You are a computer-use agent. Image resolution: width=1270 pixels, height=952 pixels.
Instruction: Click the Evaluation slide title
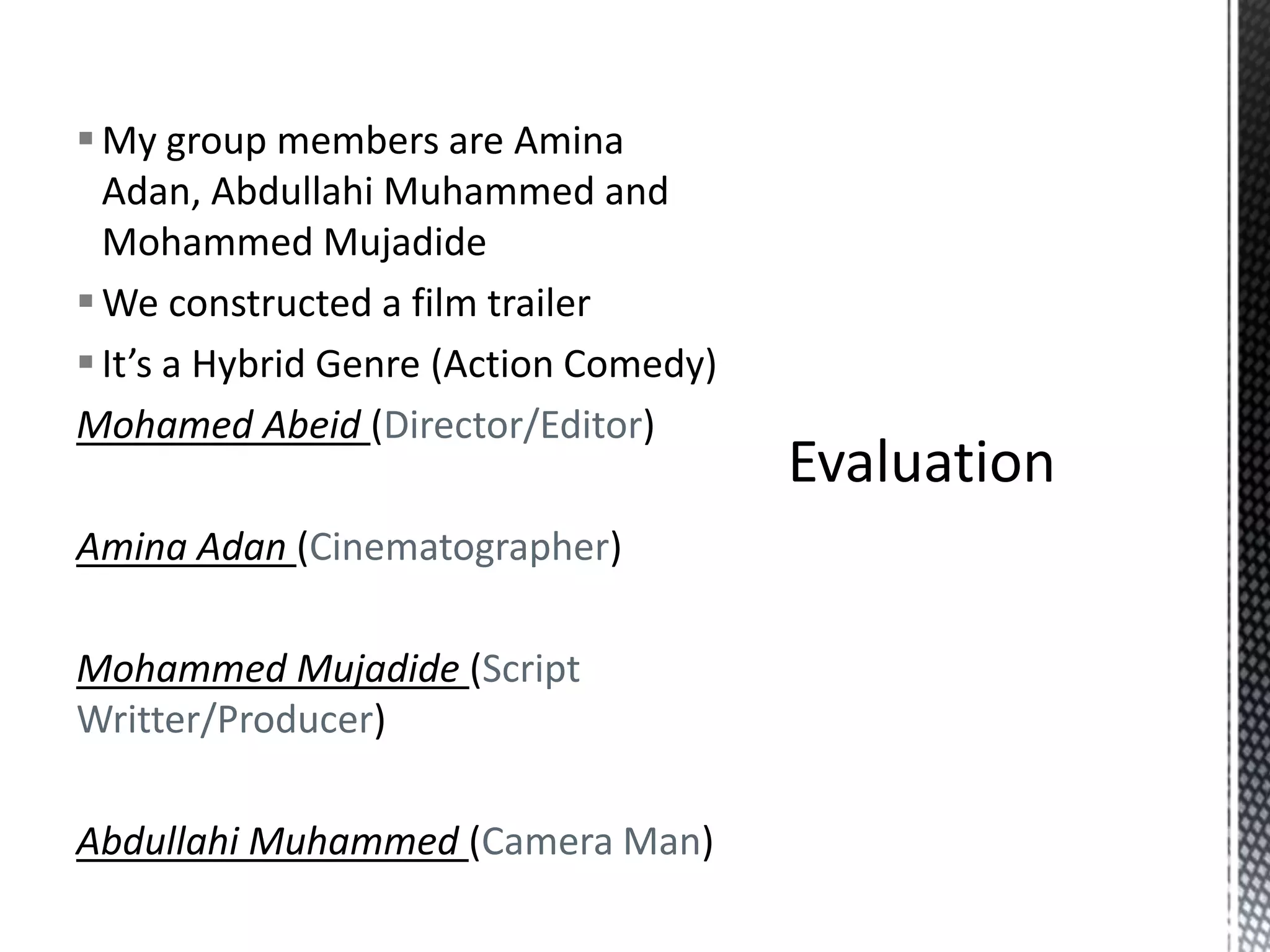coord(921,462)
